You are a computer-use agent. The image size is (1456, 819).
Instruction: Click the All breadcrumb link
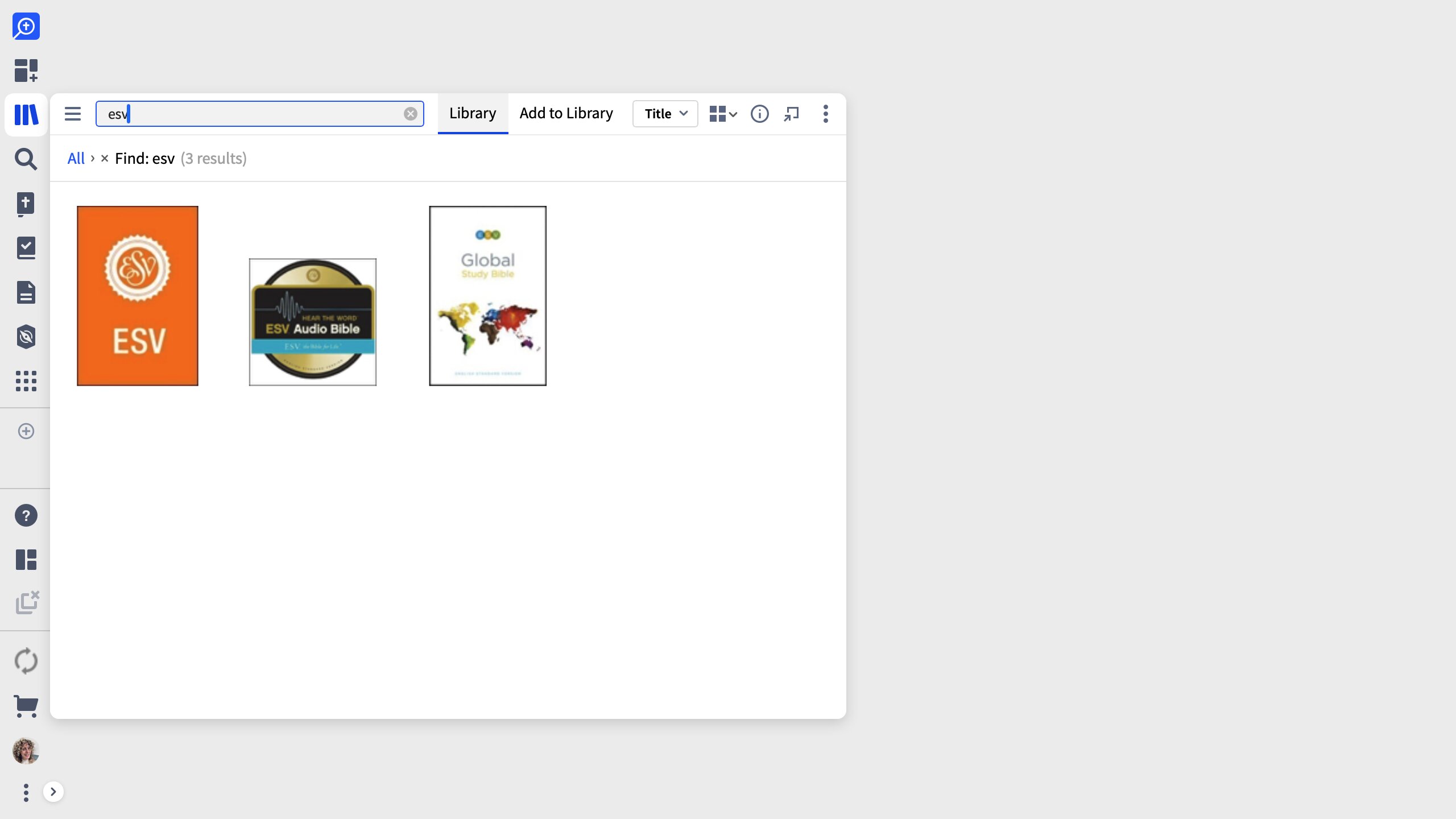(x=76, y=158)
